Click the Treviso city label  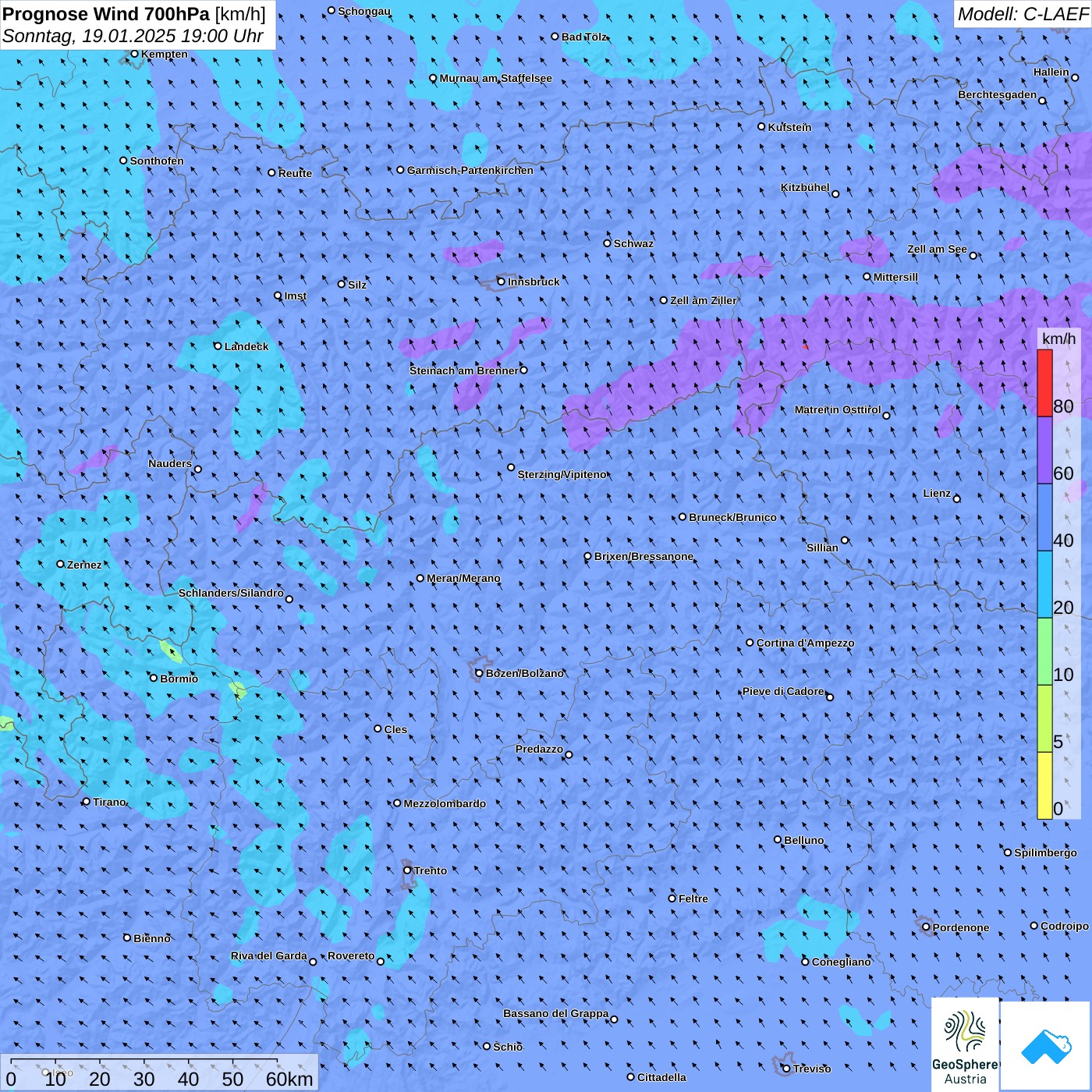811,1069
